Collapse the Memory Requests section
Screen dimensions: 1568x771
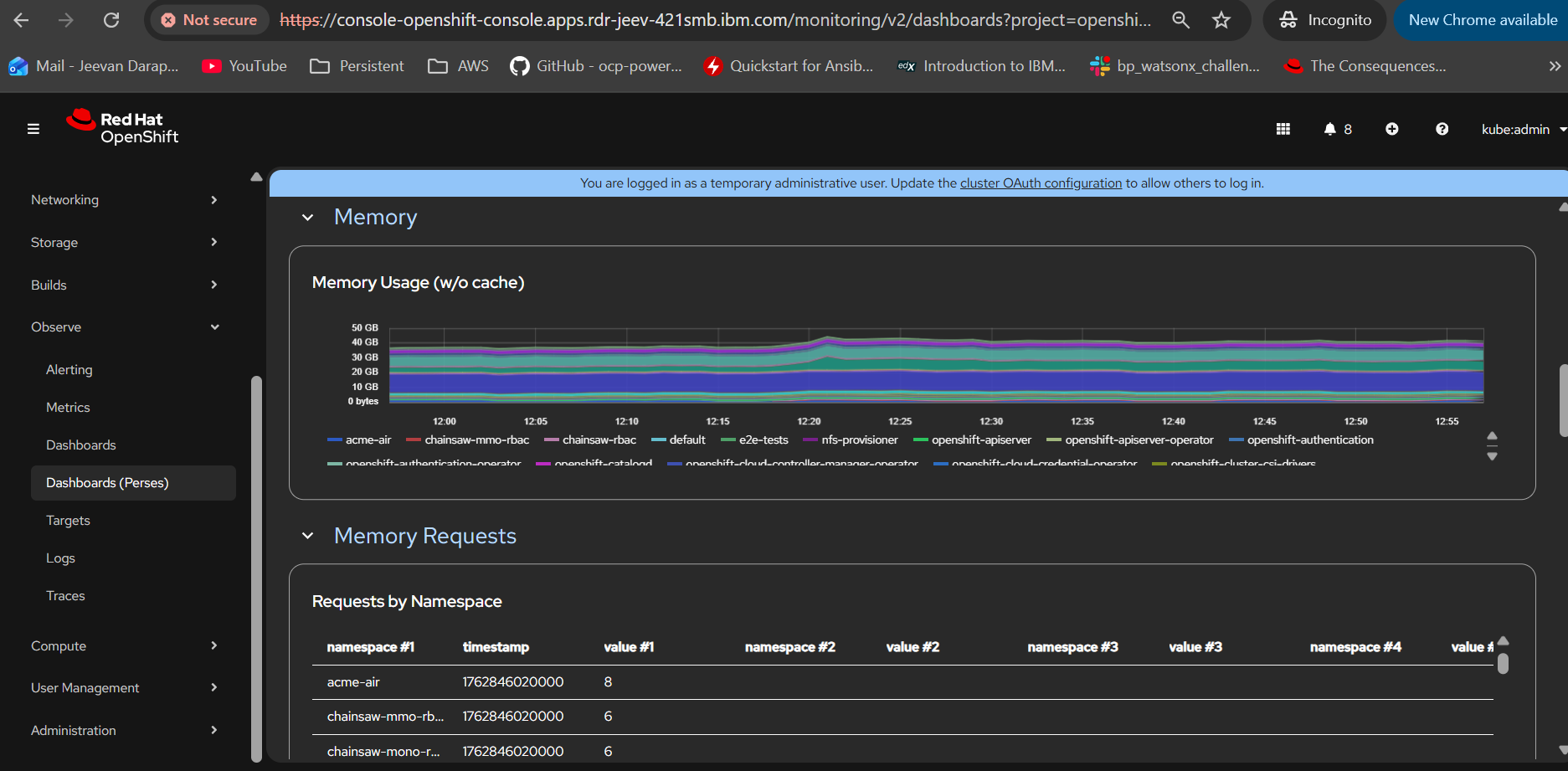[x=308, y=536]
